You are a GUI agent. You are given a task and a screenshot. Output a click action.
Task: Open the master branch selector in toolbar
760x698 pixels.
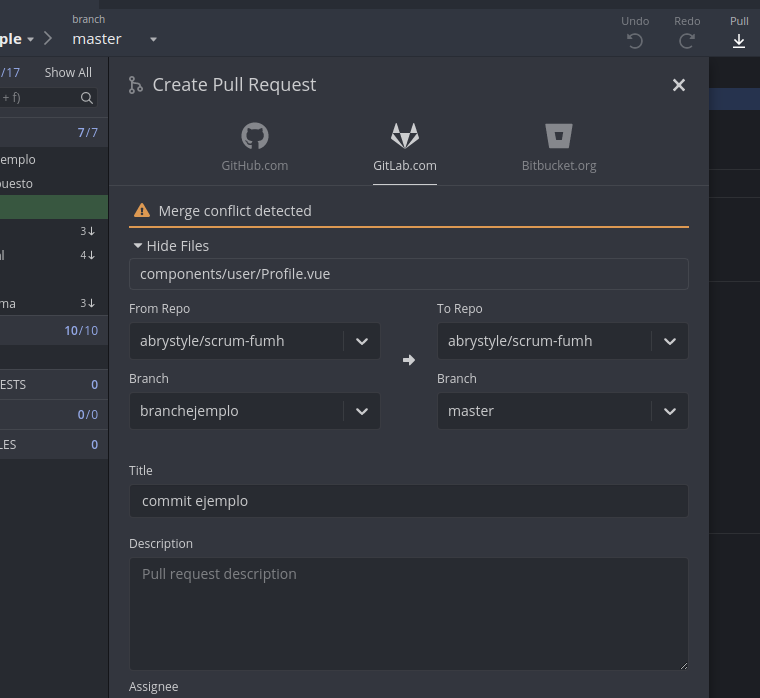153,39
